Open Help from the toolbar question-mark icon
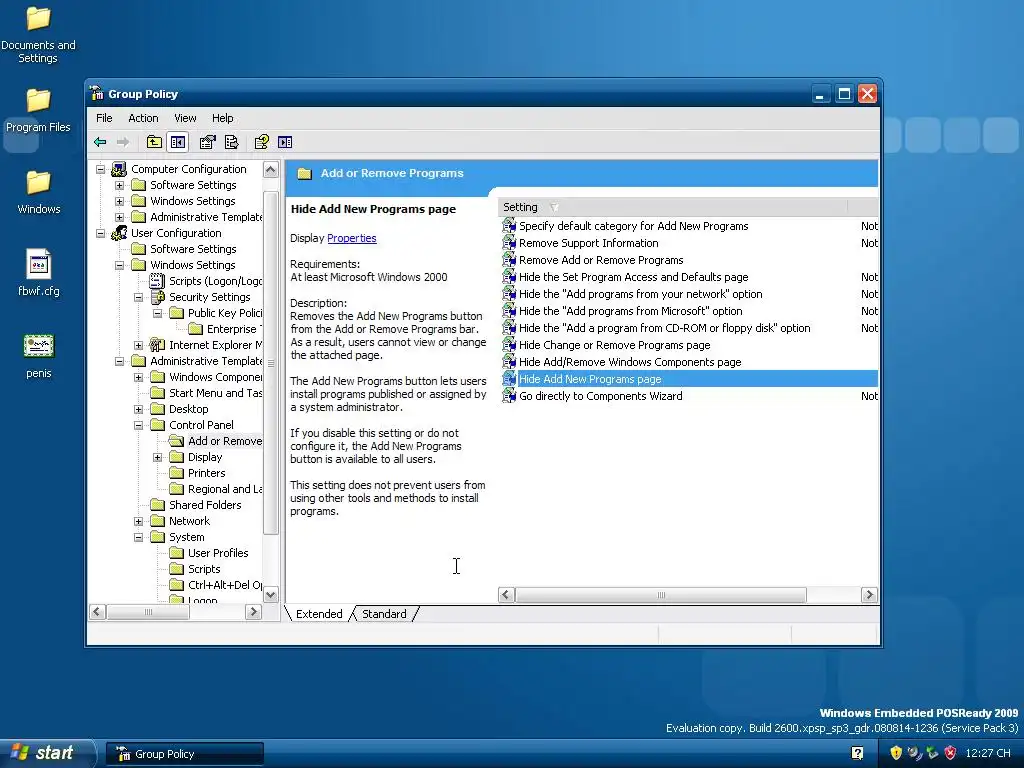Viewport: 1024px width, 768px height. pyautogui.click(x=261, y=142)
